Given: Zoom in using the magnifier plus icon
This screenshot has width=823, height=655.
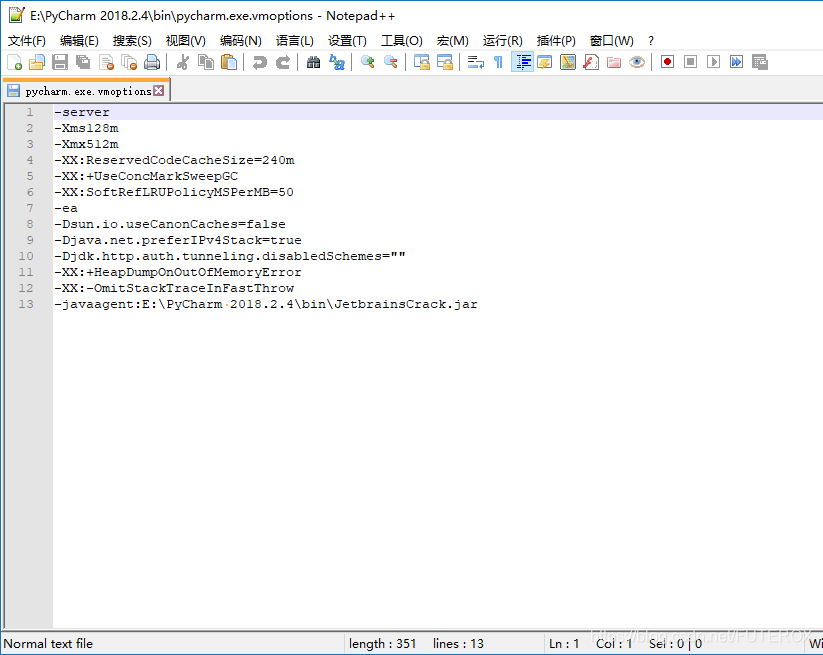Looking at the screenshot, I should coord(367,62).
